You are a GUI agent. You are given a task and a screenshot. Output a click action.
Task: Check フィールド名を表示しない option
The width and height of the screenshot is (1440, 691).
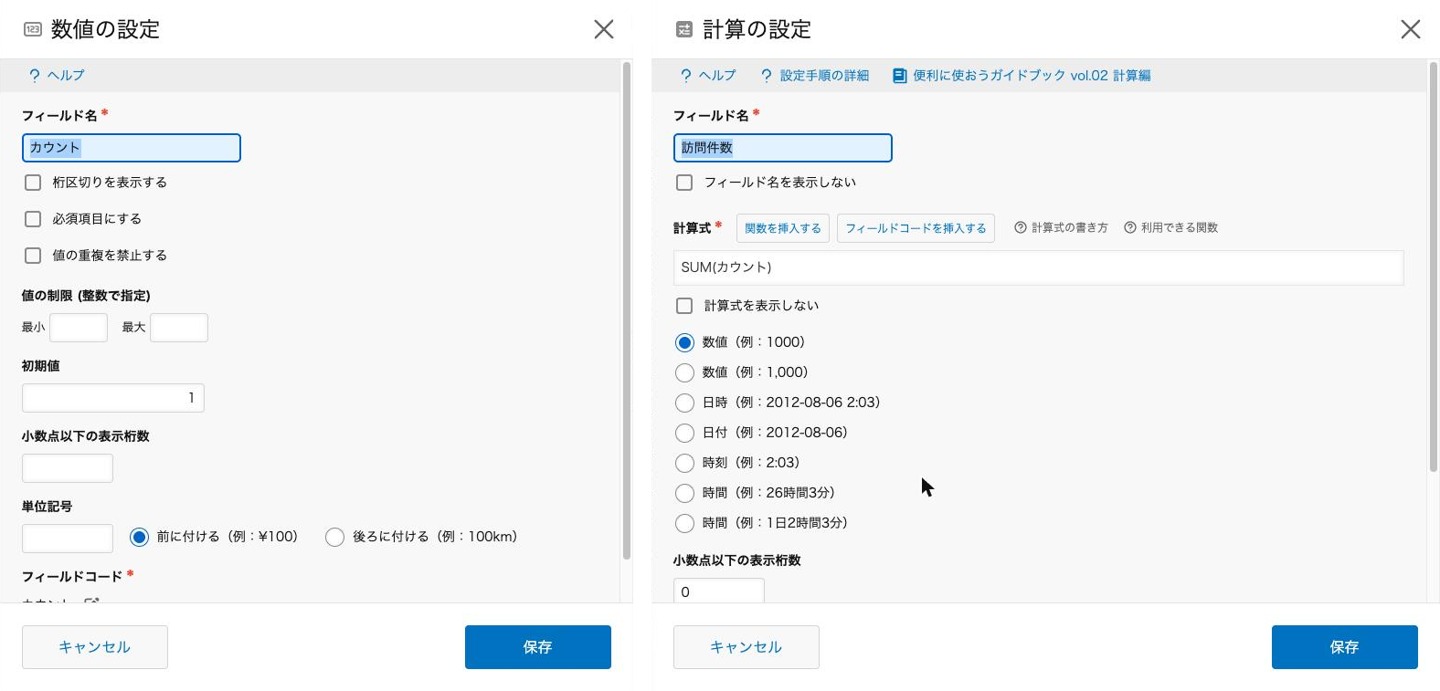(x=685, y=182)
